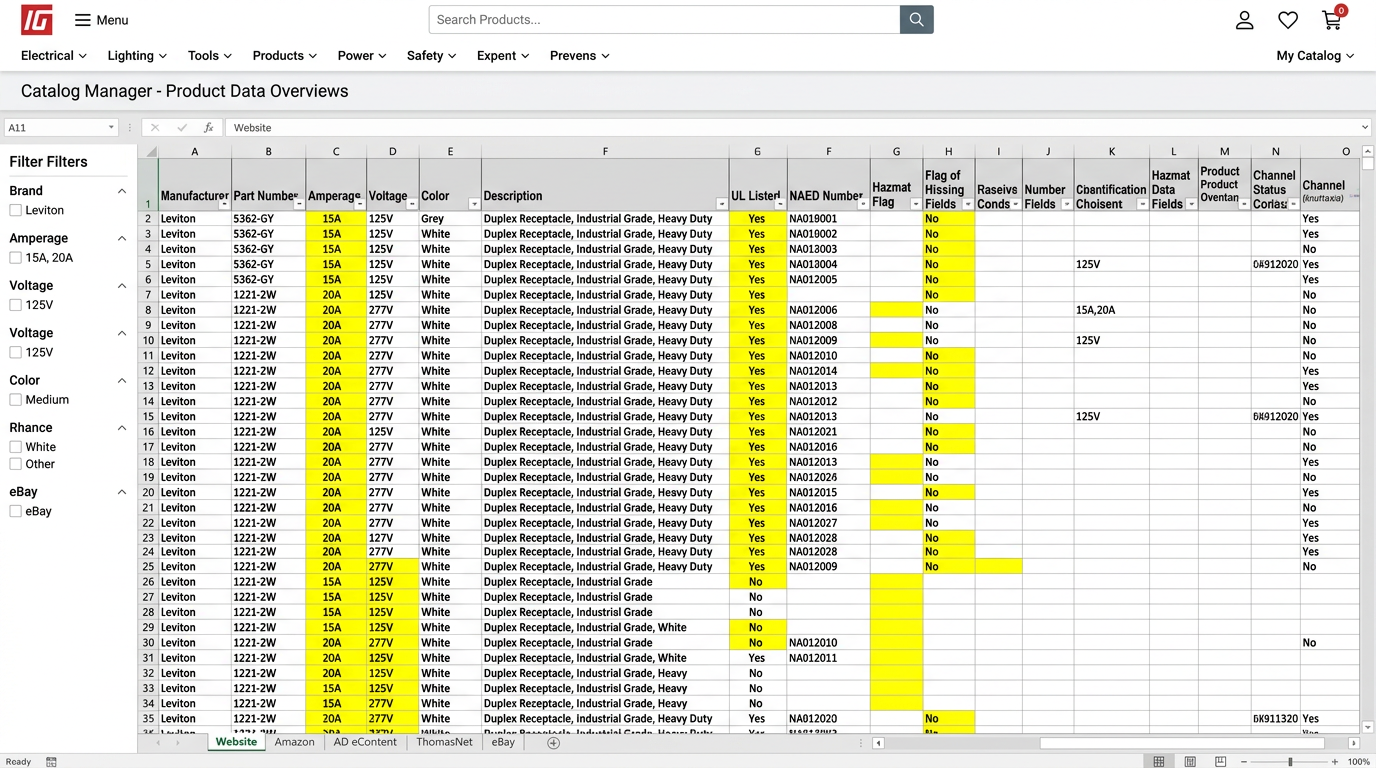Click the insert function fx icon
Screen dimensions: 1376x768
208,128
